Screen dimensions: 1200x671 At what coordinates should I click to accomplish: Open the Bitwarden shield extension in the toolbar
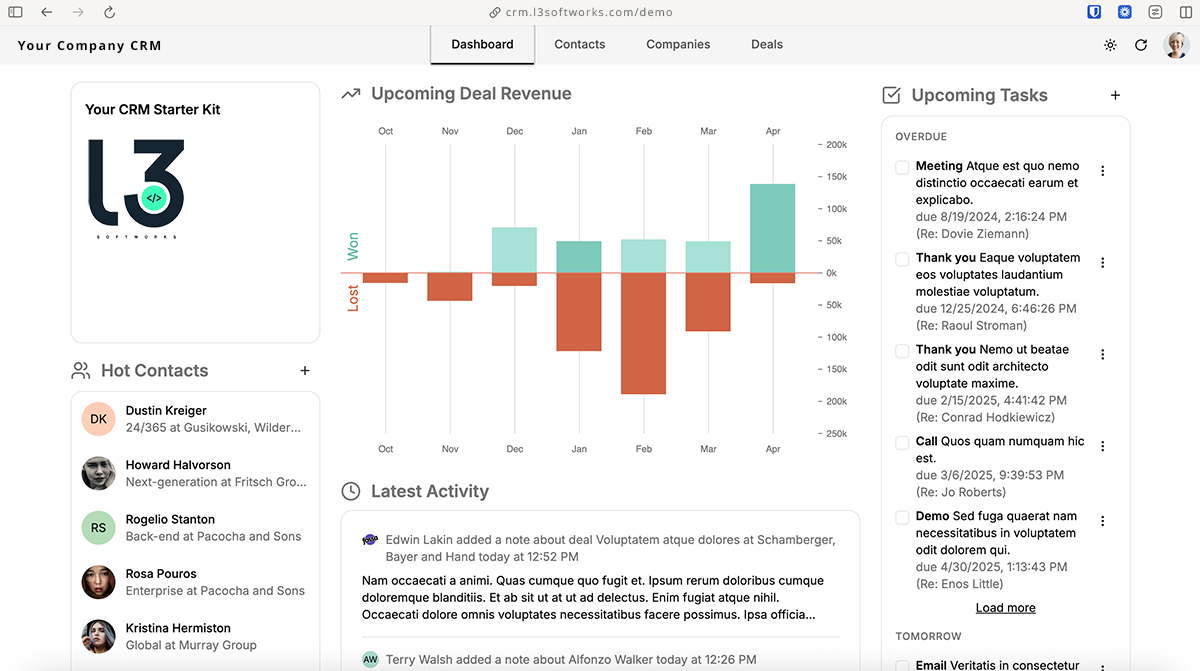click(x=1093, y=12)
